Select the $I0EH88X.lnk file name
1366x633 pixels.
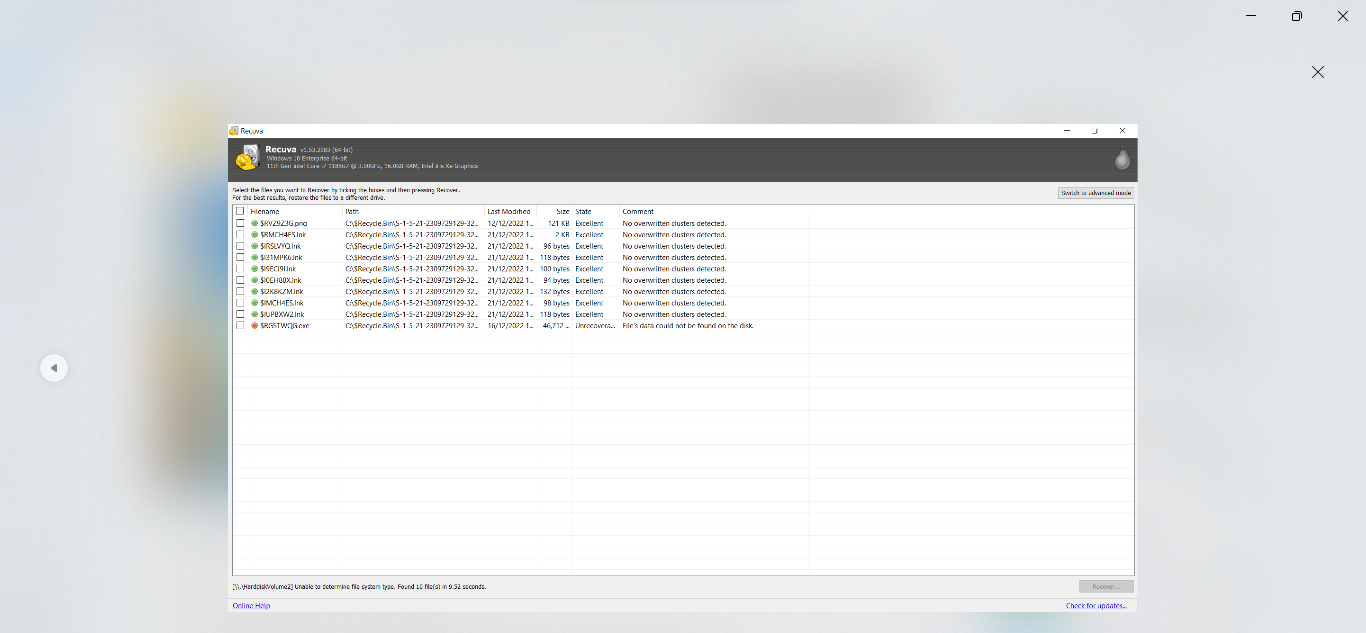[281, 280]
